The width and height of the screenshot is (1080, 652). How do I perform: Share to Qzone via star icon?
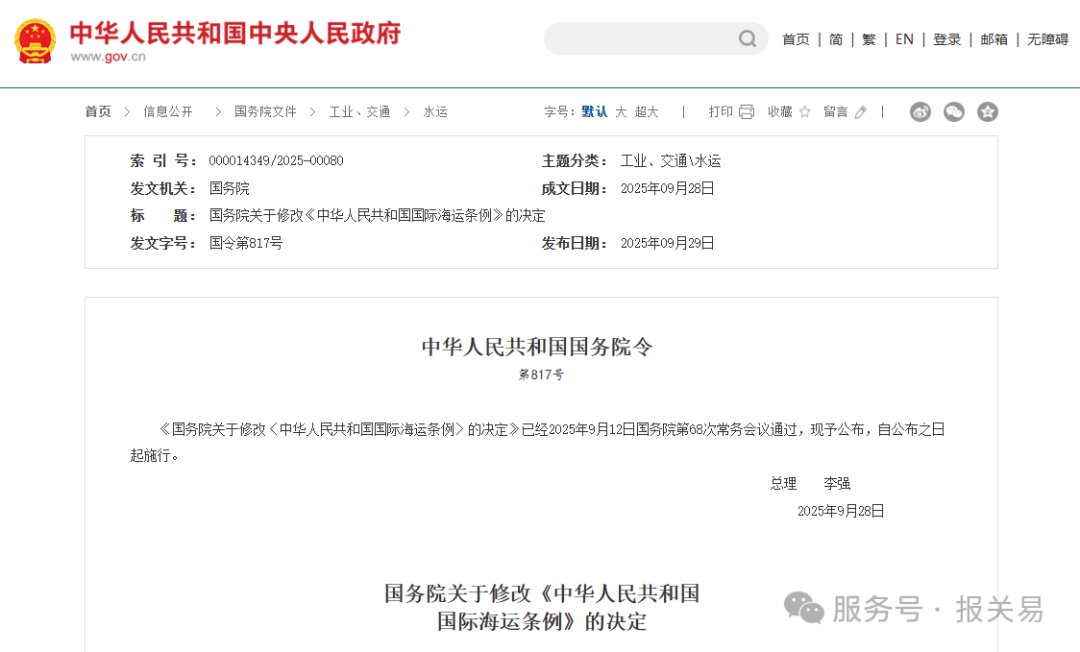(987, 112)
